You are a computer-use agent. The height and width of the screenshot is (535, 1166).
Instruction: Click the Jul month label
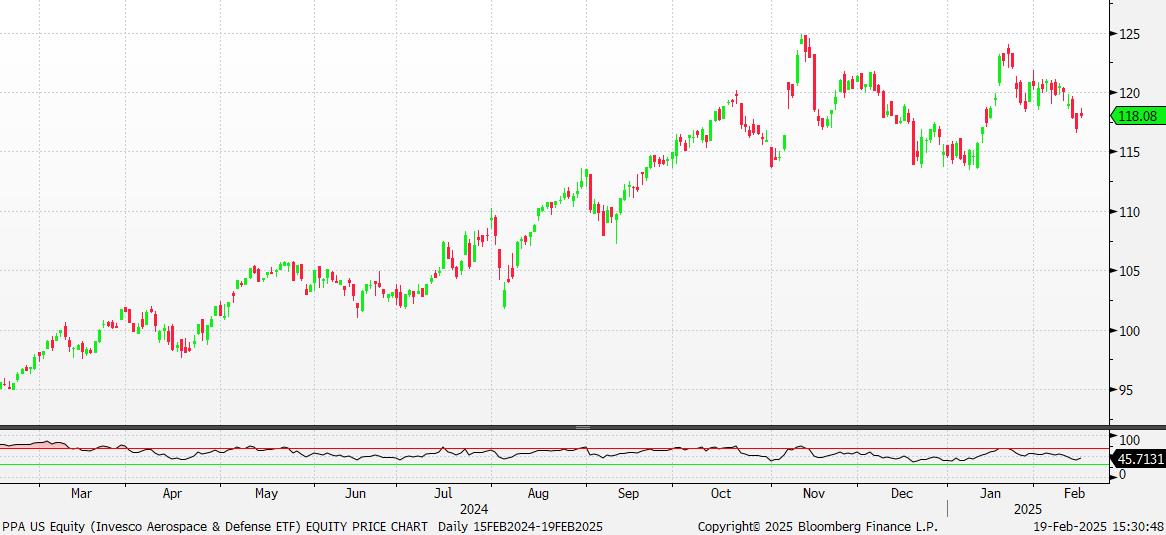point(442,493)
